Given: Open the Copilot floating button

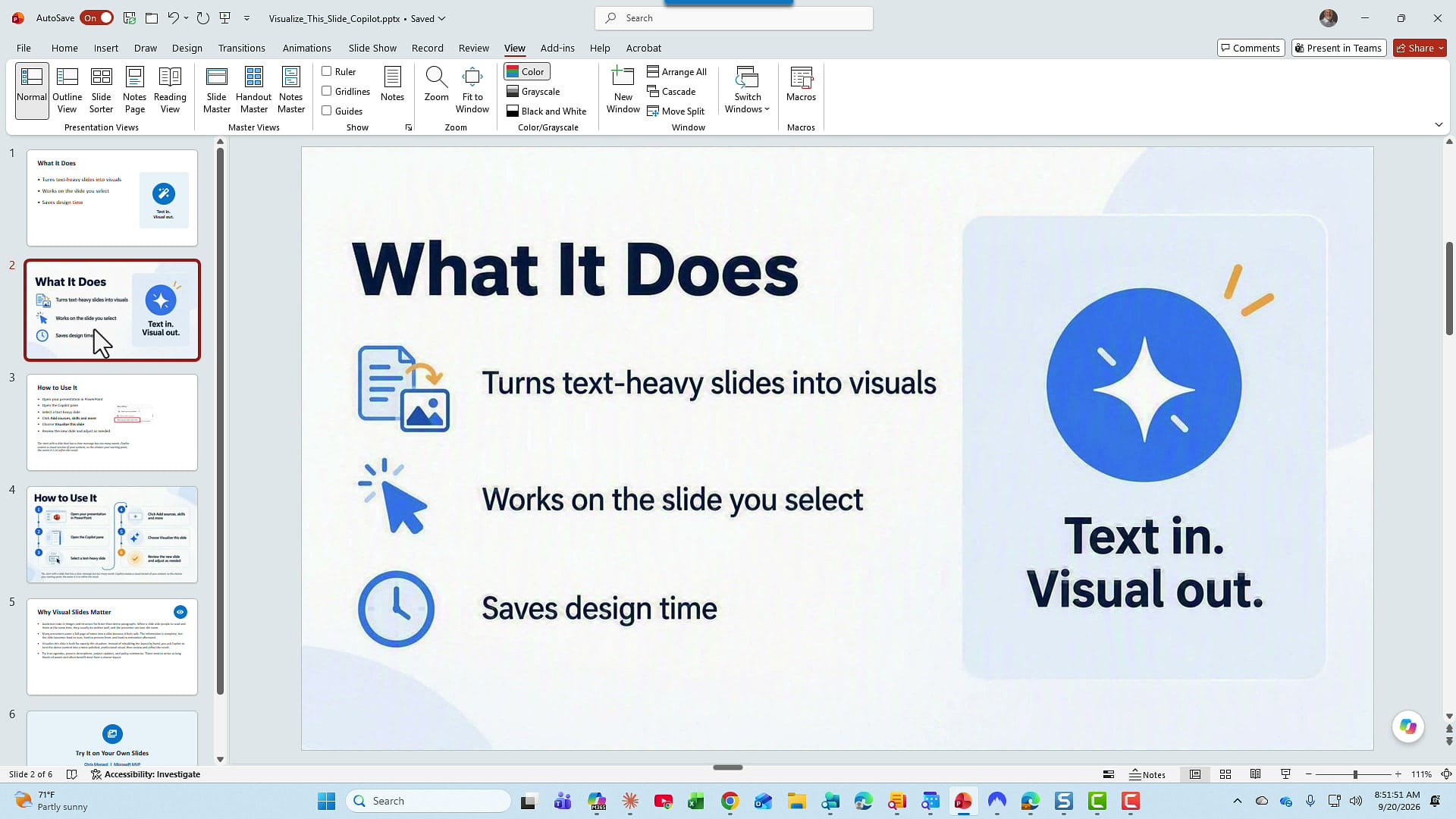Looking at the screenshot, I should coord(1408,726).
